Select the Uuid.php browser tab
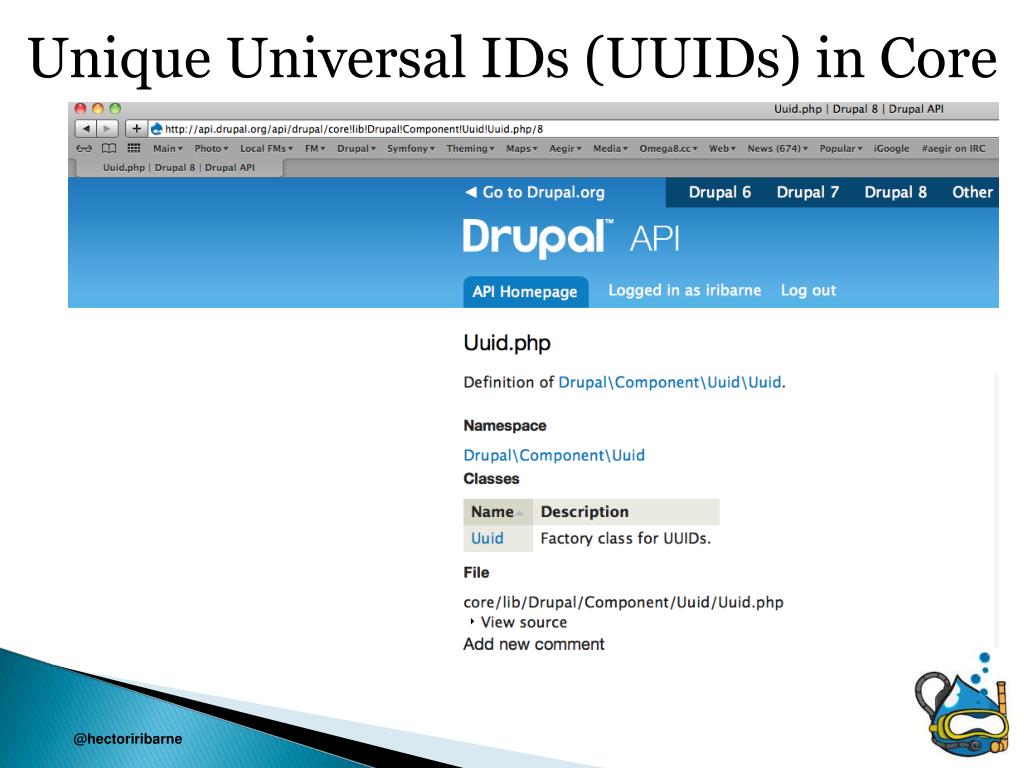Viewport: 1024px width, 768px height. click(x=179, y=167)
